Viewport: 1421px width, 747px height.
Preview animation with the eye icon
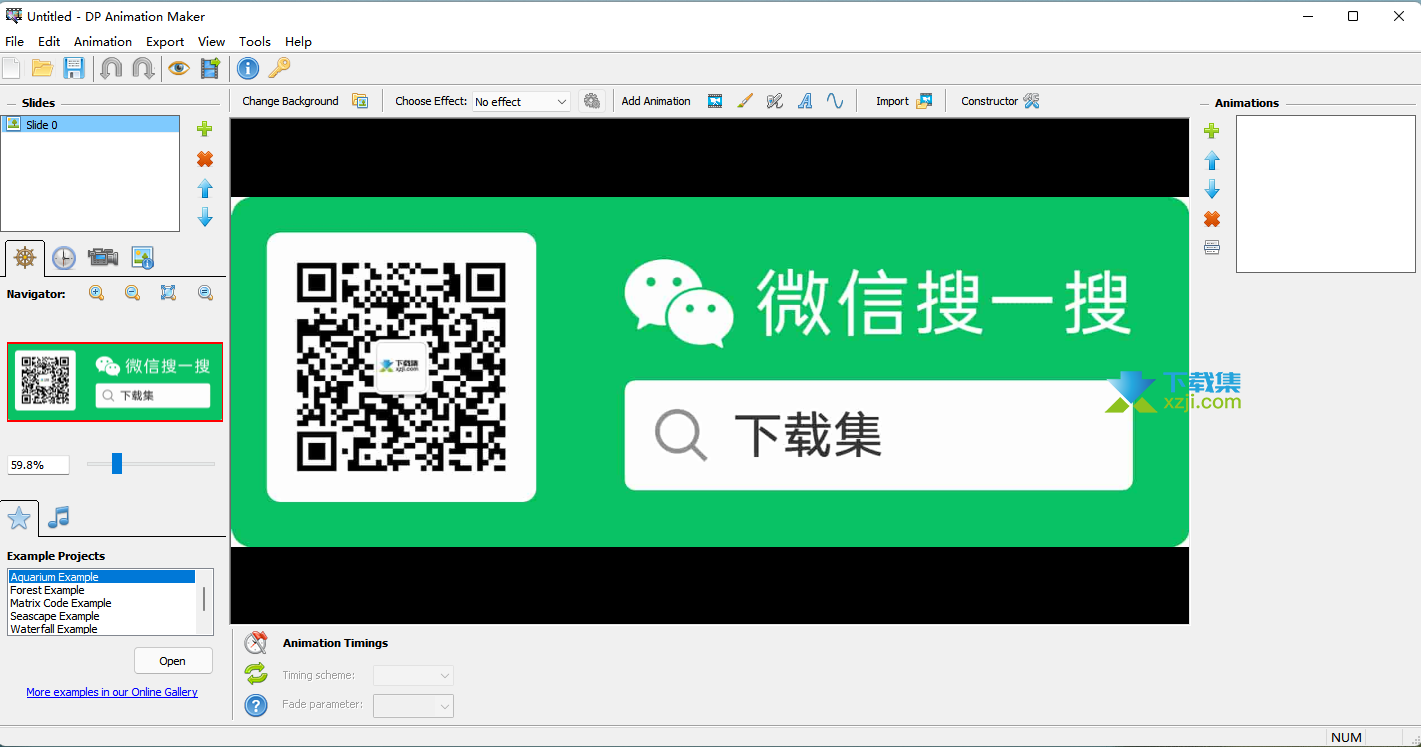178,68
